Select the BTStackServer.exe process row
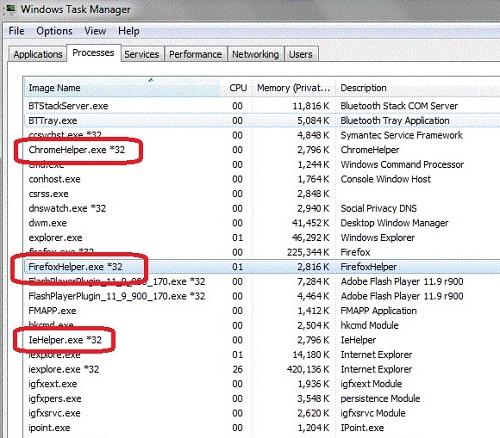The image size is (500, 438). [262, 106]
